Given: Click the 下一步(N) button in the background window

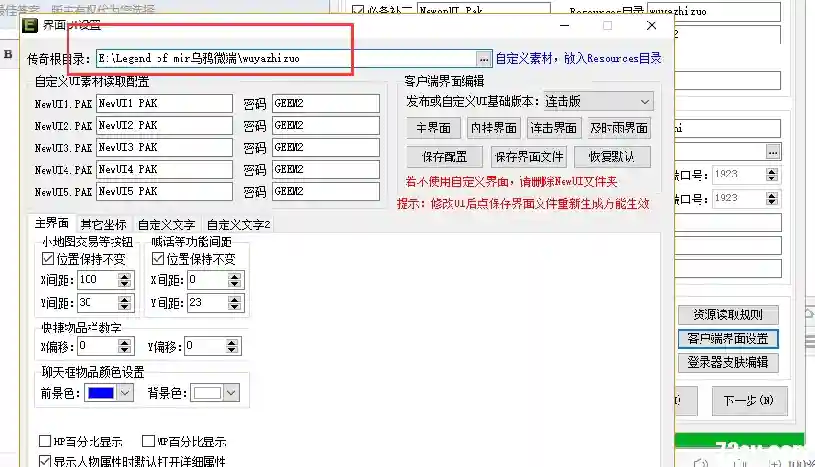Looking at the screenshot, I should (x=749, y=400).
